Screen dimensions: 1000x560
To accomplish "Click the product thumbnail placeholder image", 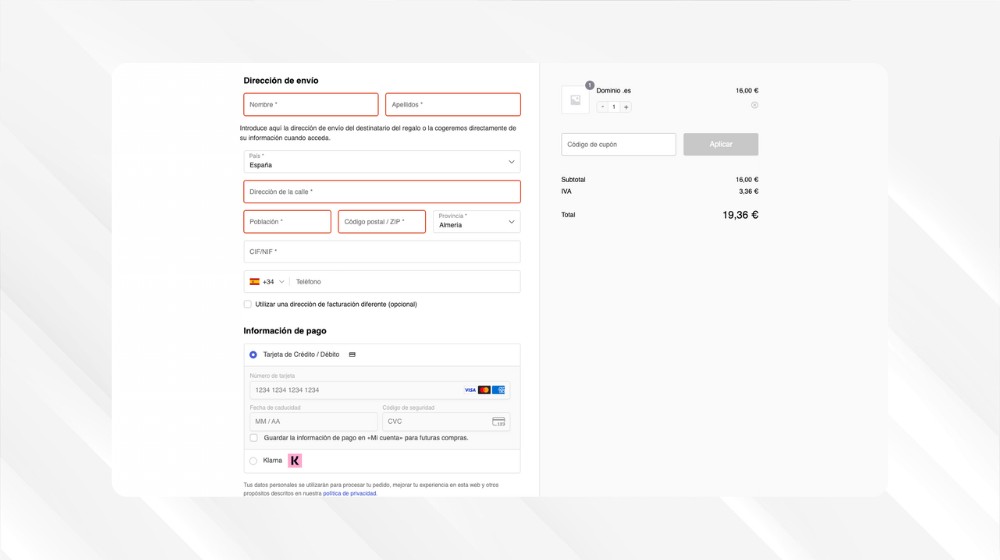I will pyautogui.click(x=575, y=99).
